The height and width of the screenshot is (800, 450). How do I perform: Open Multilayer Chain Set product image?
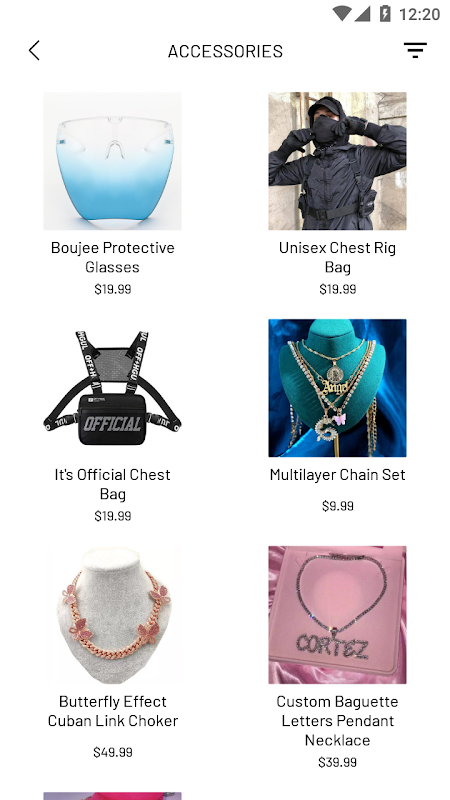pyautogui.click(x=337, y=388)
